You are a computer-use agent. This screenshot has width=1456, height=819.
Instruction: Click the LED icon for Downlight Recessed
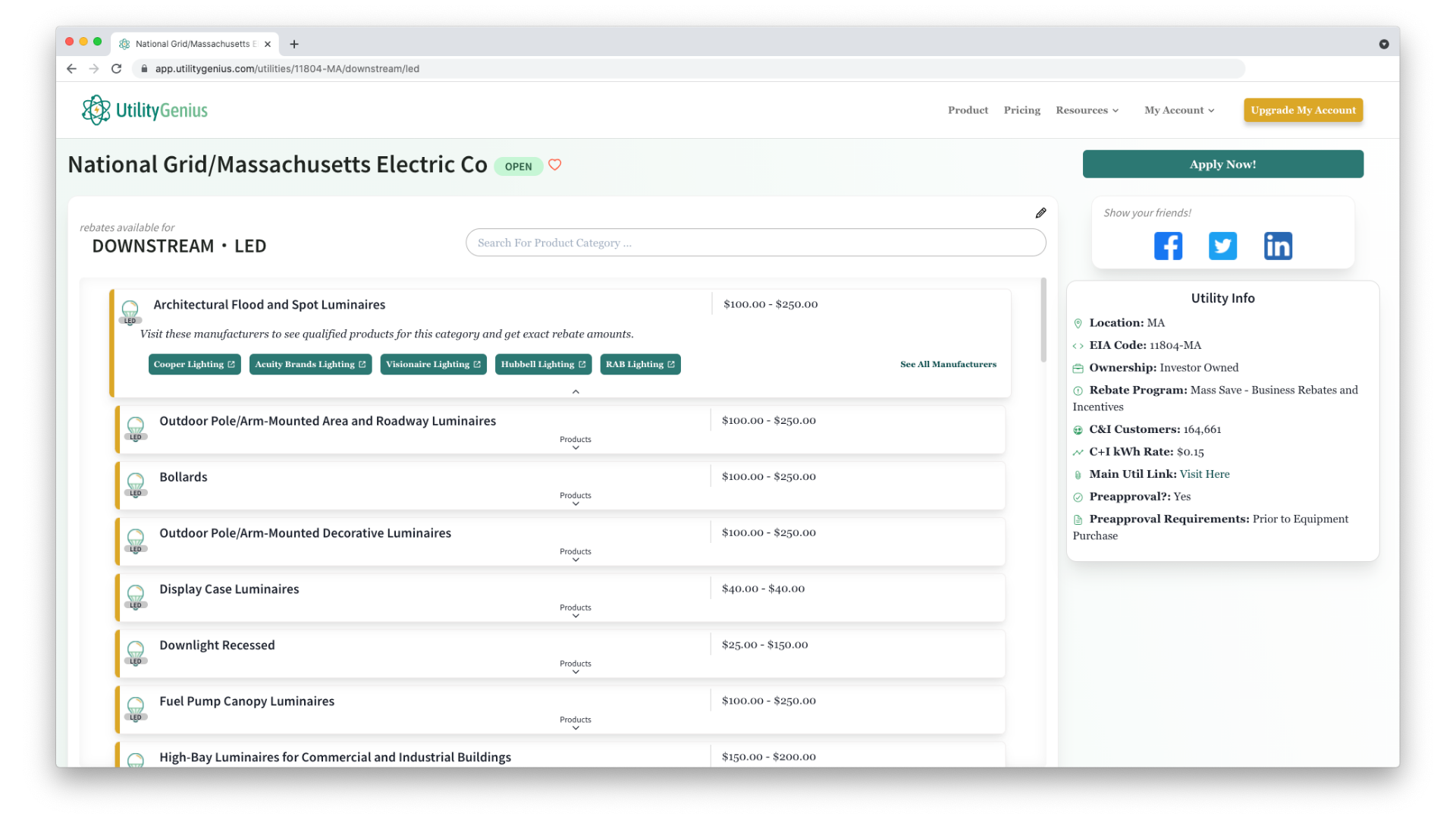pos(136,652)
